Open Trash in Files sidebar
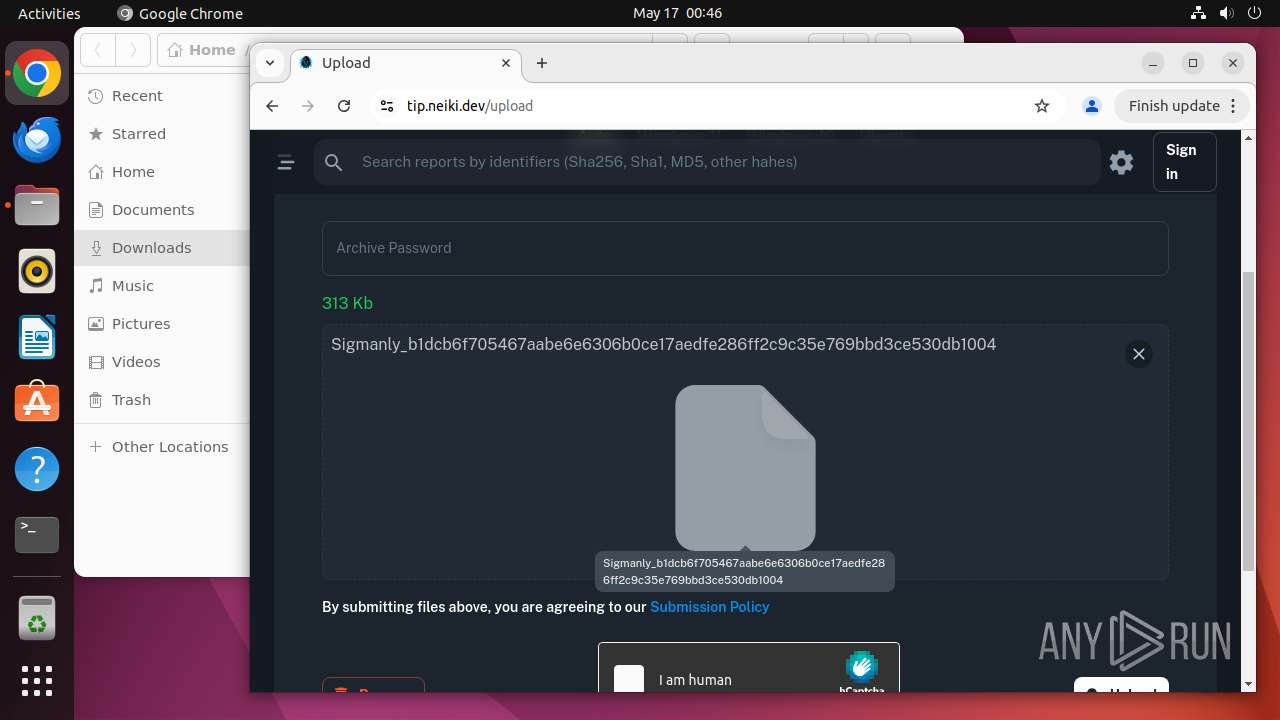Screen dimensions: 1280x720 [x=161, y=400]
